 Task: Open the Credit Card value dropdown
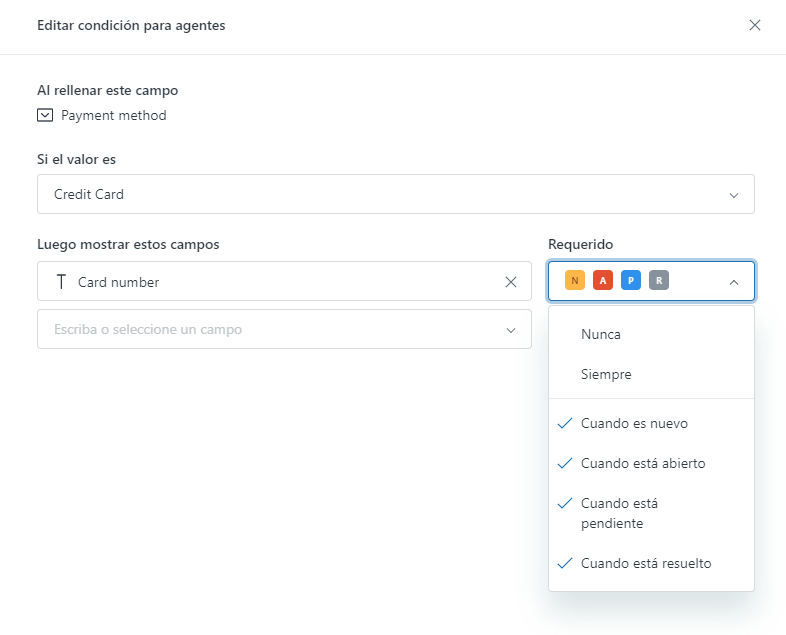tap(395, 194)
